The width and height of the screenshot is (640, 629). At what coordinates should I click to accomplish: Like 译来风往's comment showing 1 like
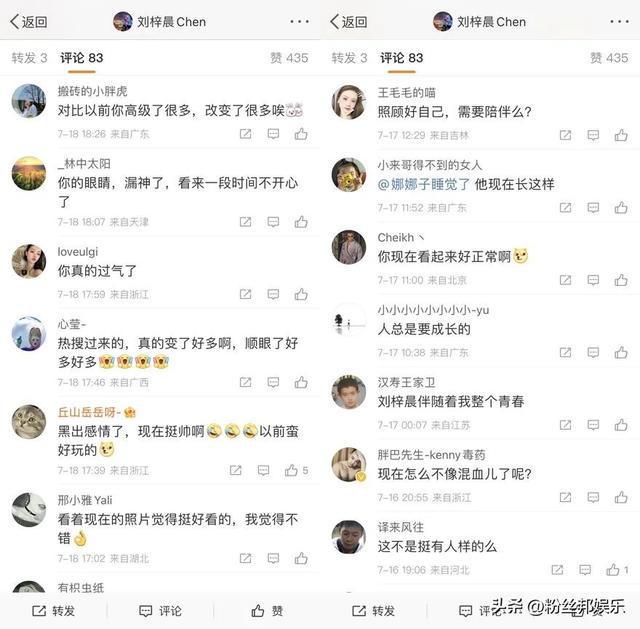pos(613,569)
